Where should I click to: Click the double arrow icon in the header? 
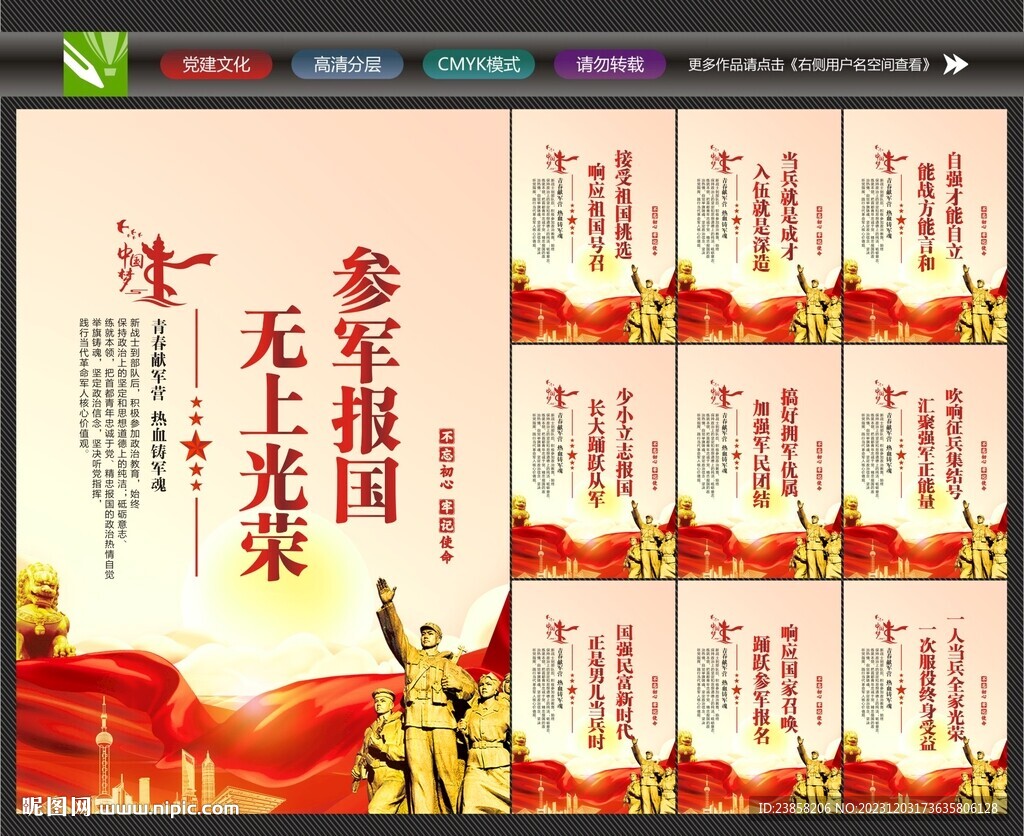click(x=956, y=64)
